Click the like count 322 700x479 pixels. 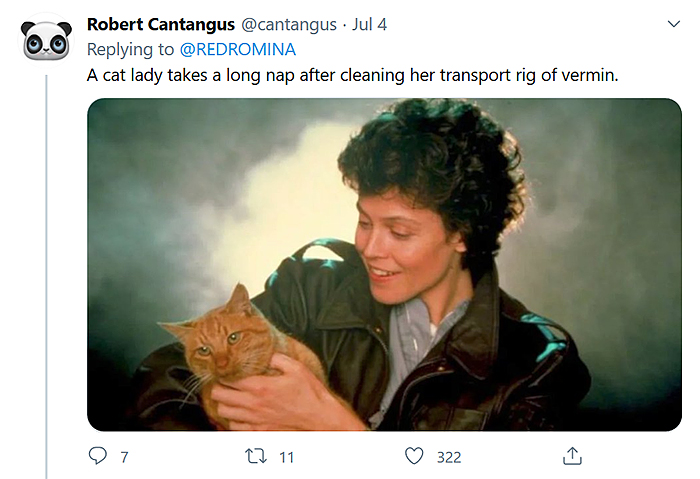(x=449, y=457)
